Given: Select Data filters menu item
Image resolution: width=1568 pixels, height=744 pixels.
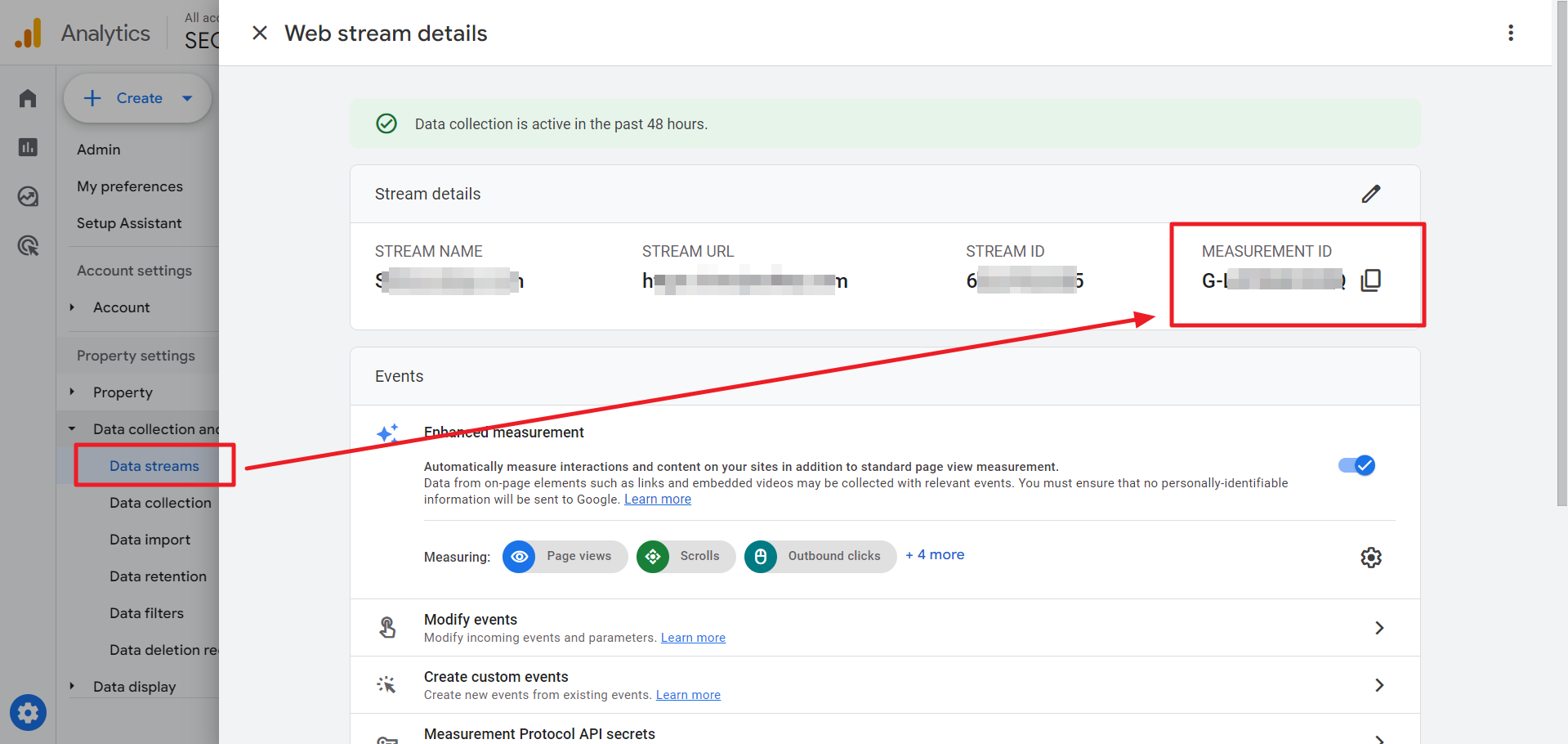Looking at the screenshot, I should click(x=147, y=613).
